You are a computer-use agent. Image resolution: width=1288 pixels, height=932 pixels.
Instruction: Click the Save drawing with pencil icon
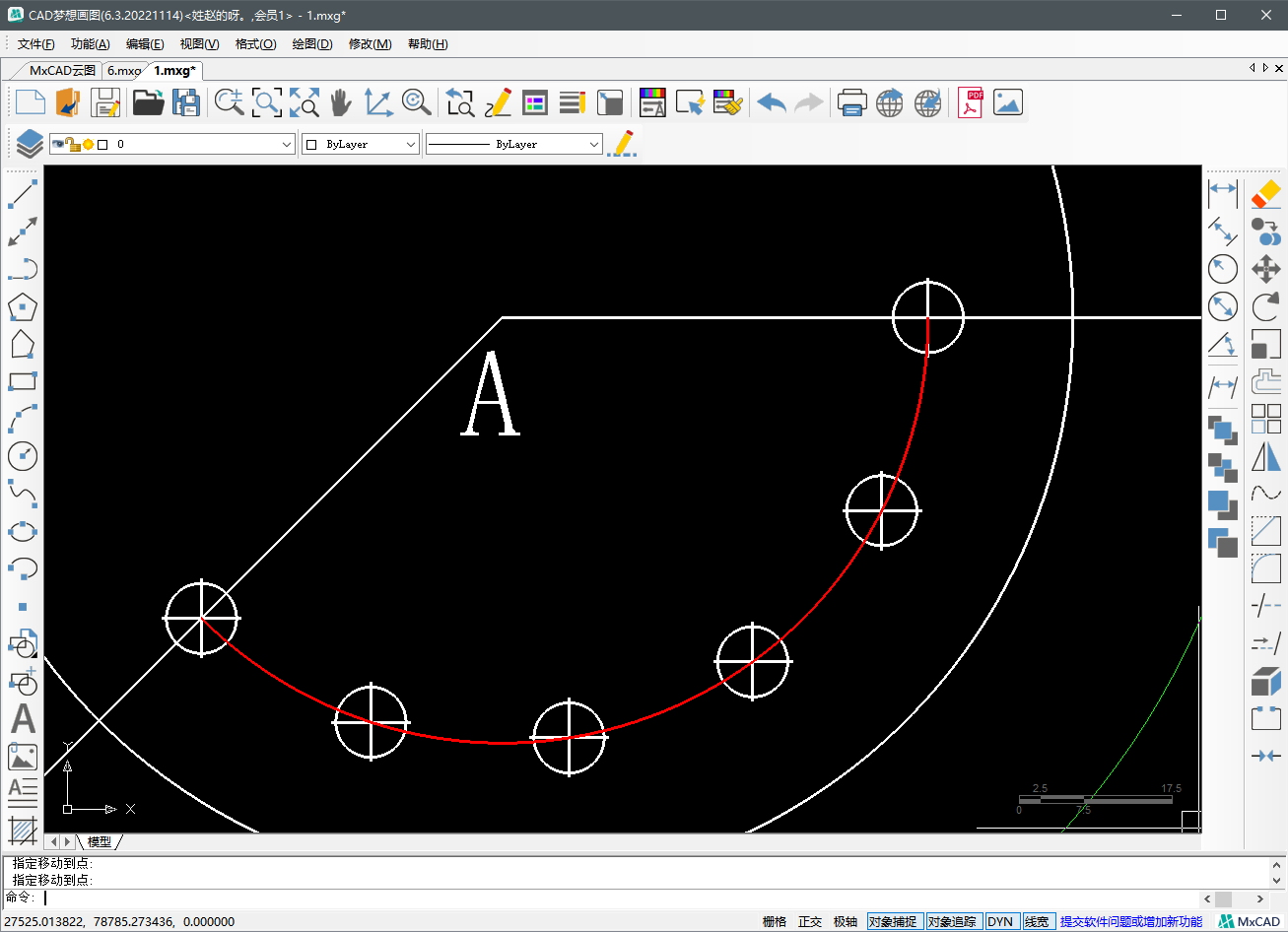[x=105, y=102]
